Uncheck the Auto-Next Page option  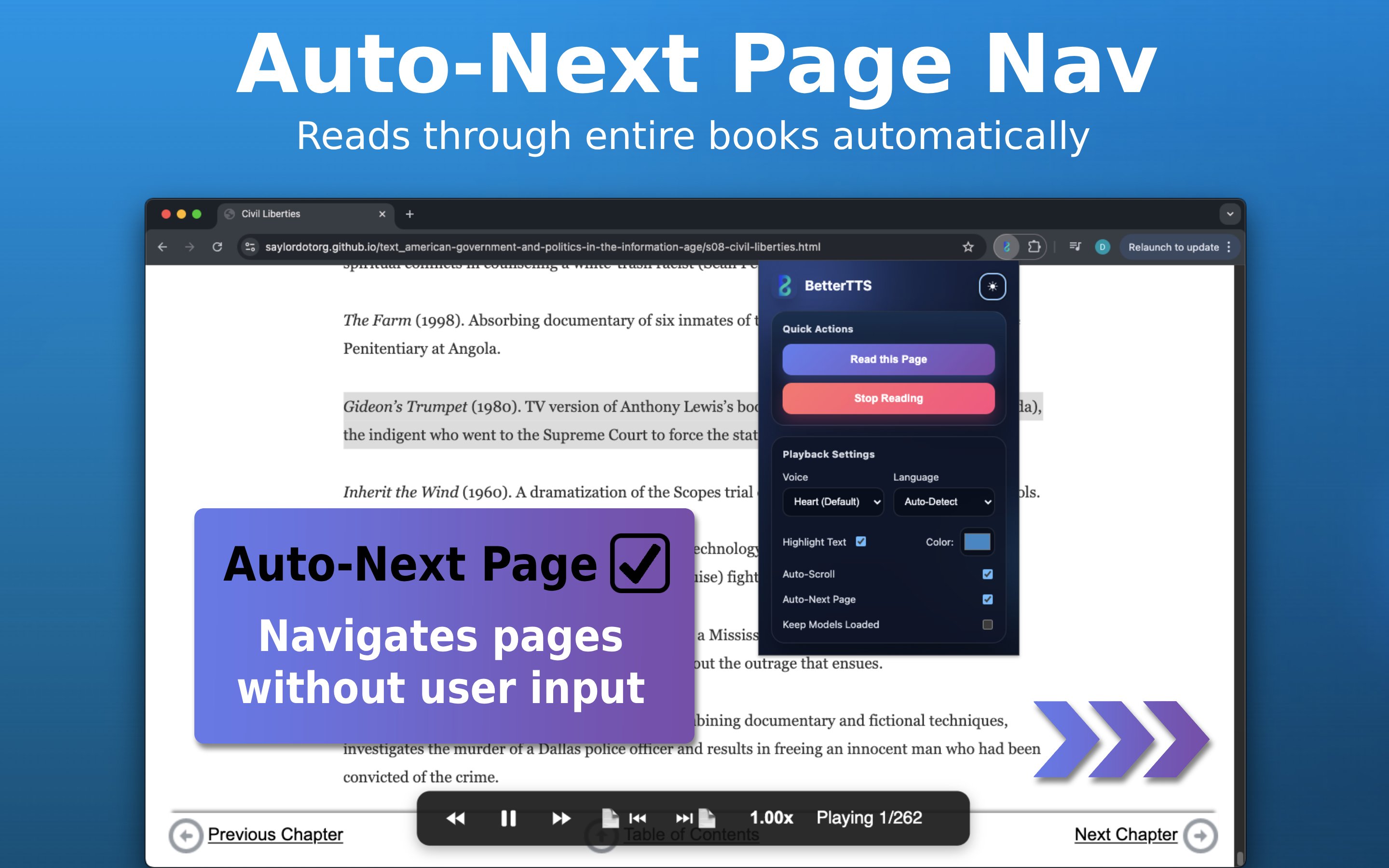988,599
